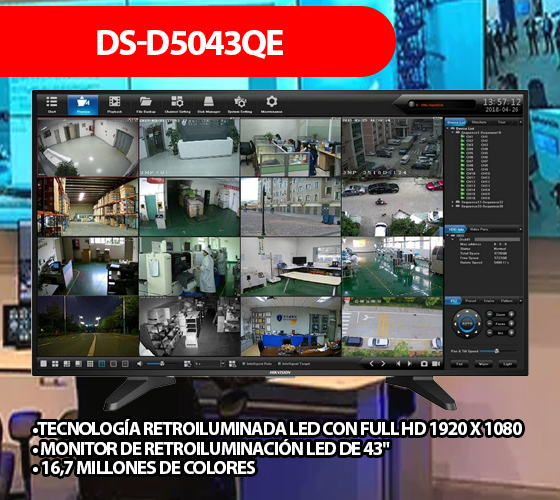Image resolution: width=560 pixels, height=500 pixels.
Task: Select the warehouse shelves camera tile
Action: tap(88, 207)
